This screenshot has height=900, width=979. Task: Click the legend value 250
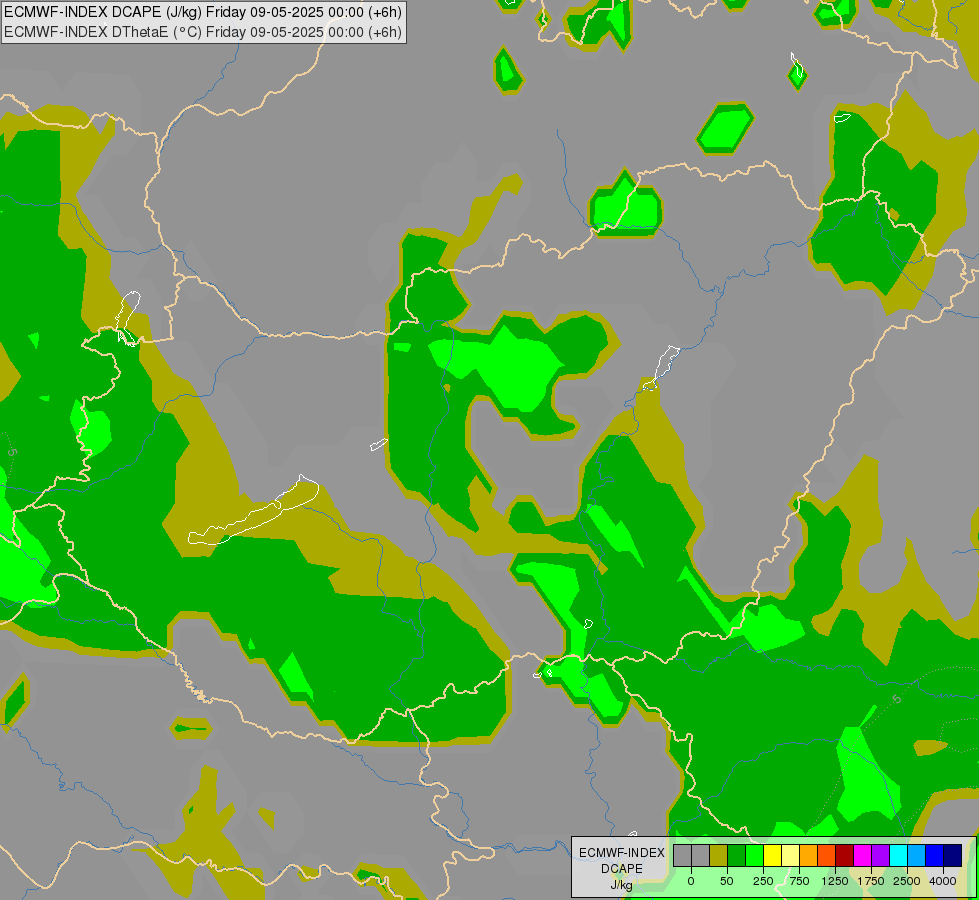(763, 881)
